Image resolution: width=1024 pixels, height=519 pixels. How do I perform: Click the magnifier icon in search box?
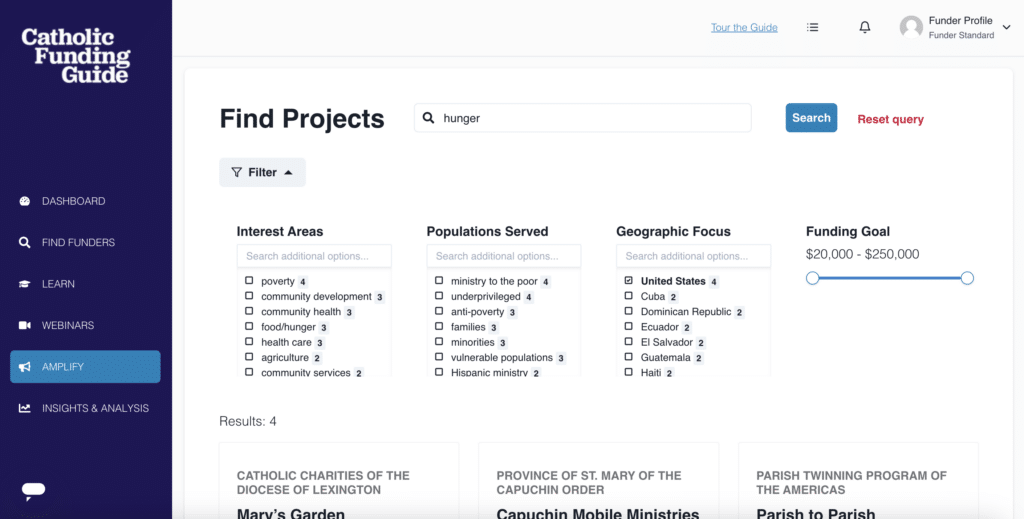(428, 118)
